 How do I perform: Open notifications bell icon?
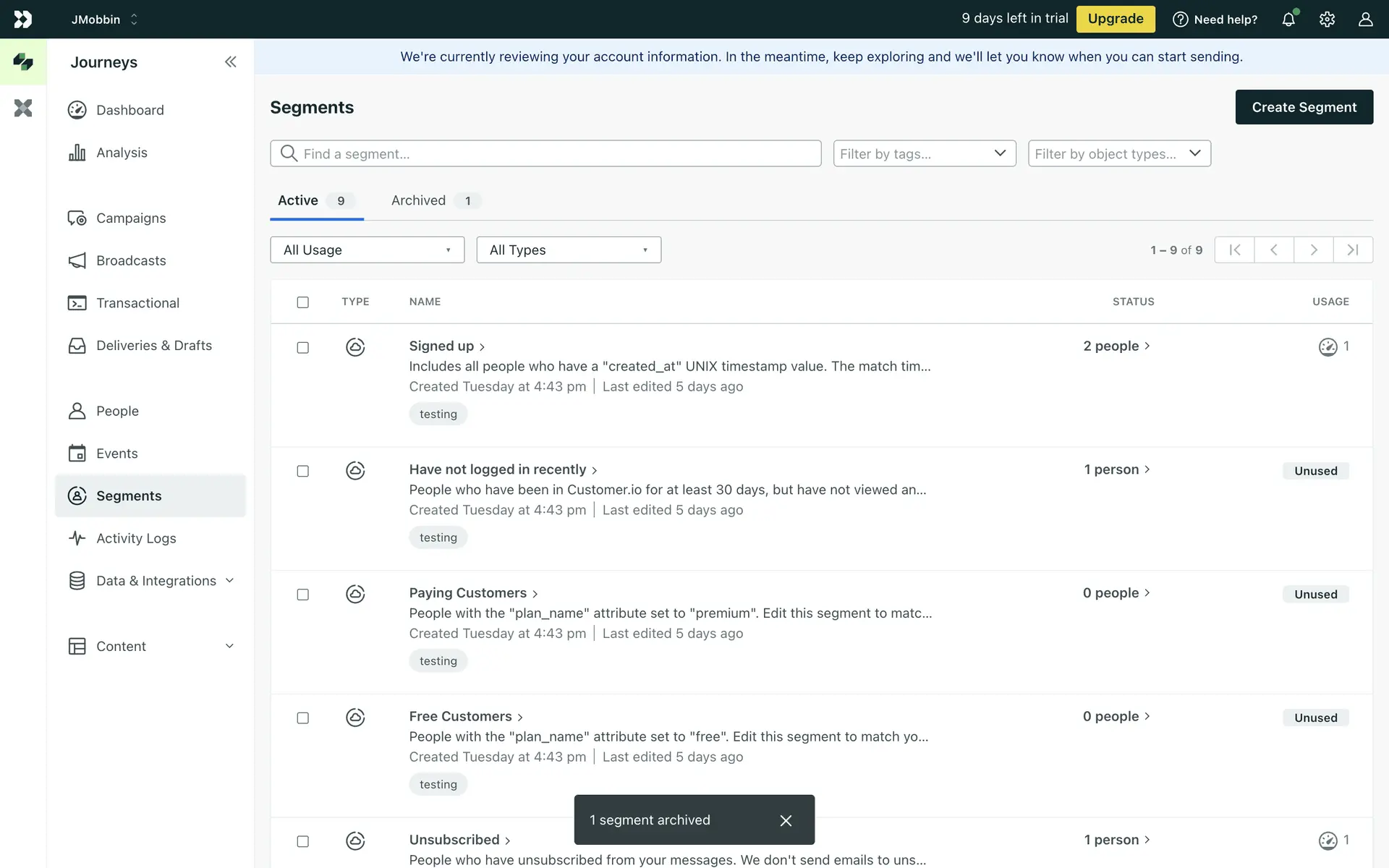tap(1288, 20)
